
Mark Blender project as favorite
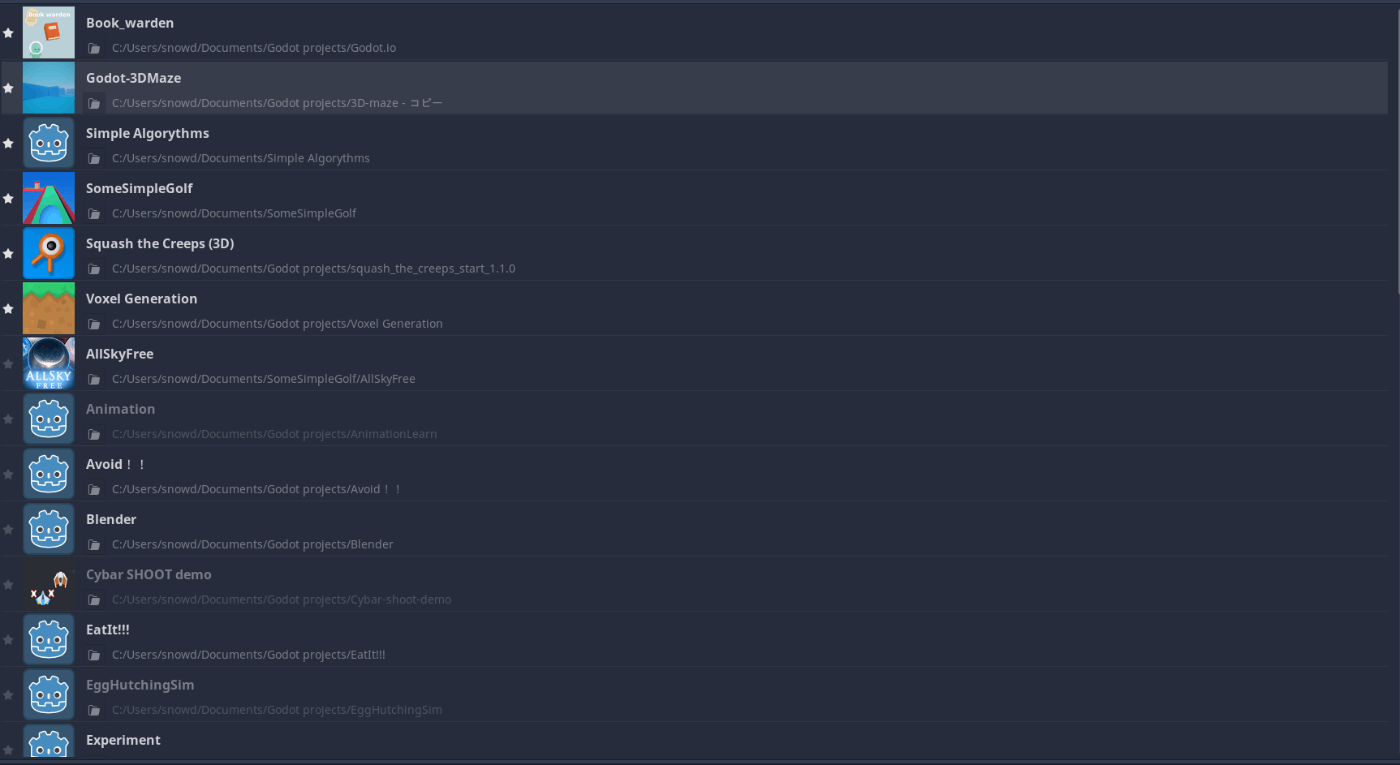click(x=8, y=529)
